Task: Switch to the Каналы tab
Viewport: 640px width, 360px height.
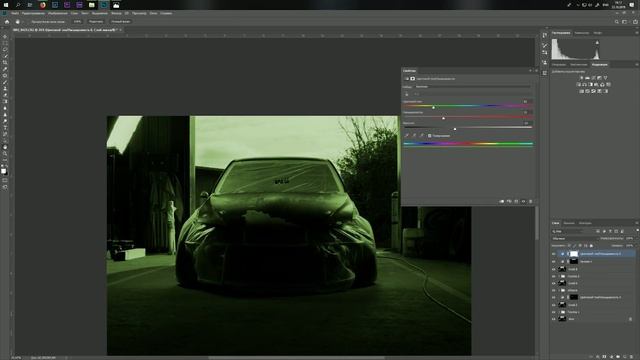Action: pos(569,223)
